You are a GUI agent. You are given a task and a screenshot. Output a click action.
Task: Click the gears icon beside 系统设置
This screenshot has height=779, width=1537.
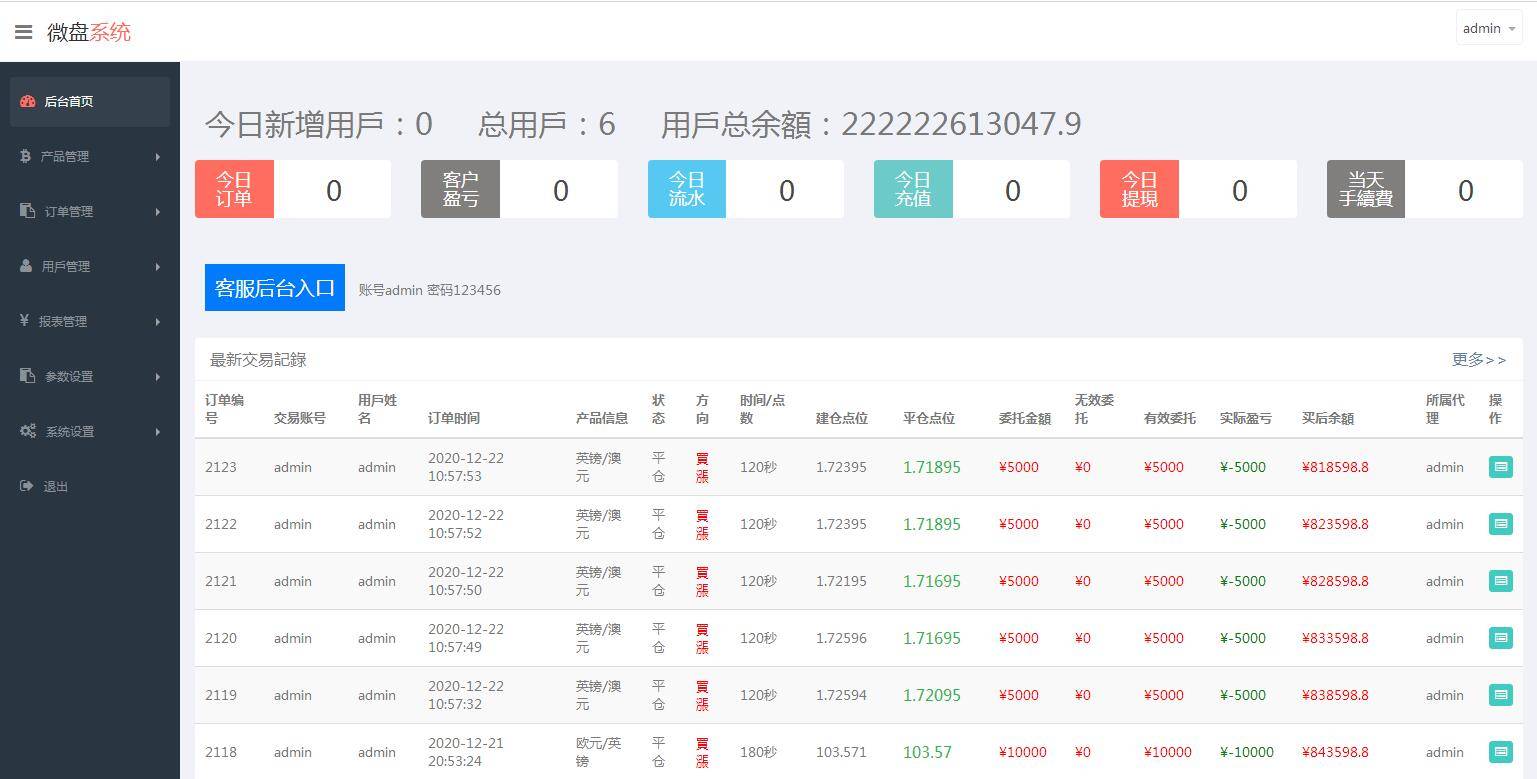tap(26, 431)
